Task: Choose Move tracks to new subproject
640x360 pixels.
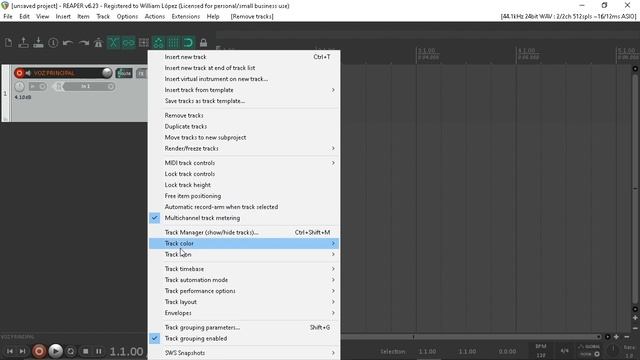Action: pyautogui.click(x=244, y=138)
